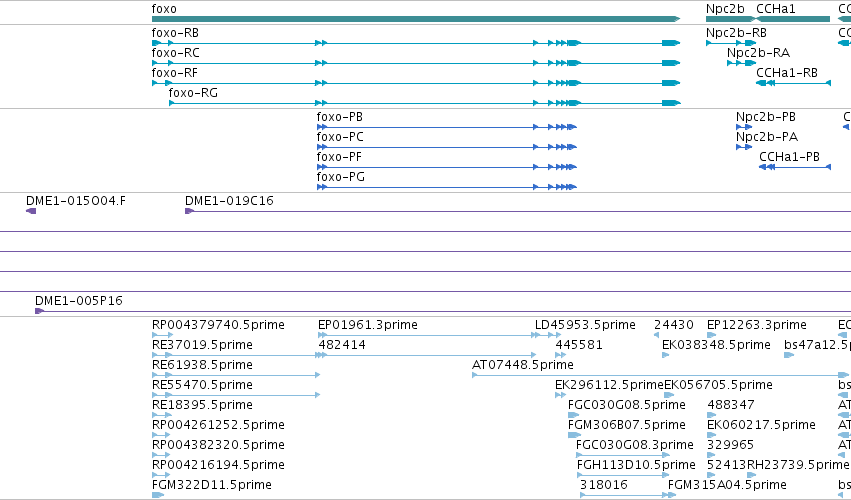Click the EK038348.5prime arrow glyph
This screenshot has width=851, height=500.
[x=665, y=355]
